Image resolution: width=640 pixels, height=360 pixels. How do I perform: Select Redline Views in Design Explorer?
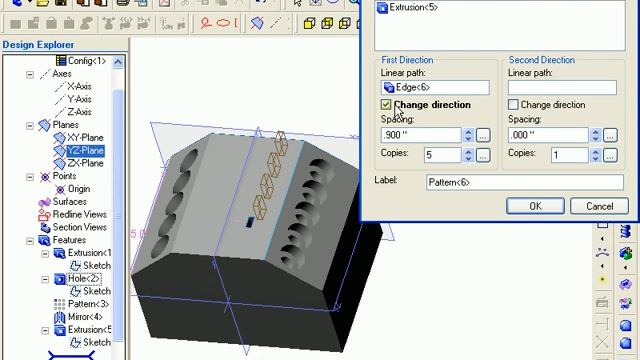click(x=80, y=214)
